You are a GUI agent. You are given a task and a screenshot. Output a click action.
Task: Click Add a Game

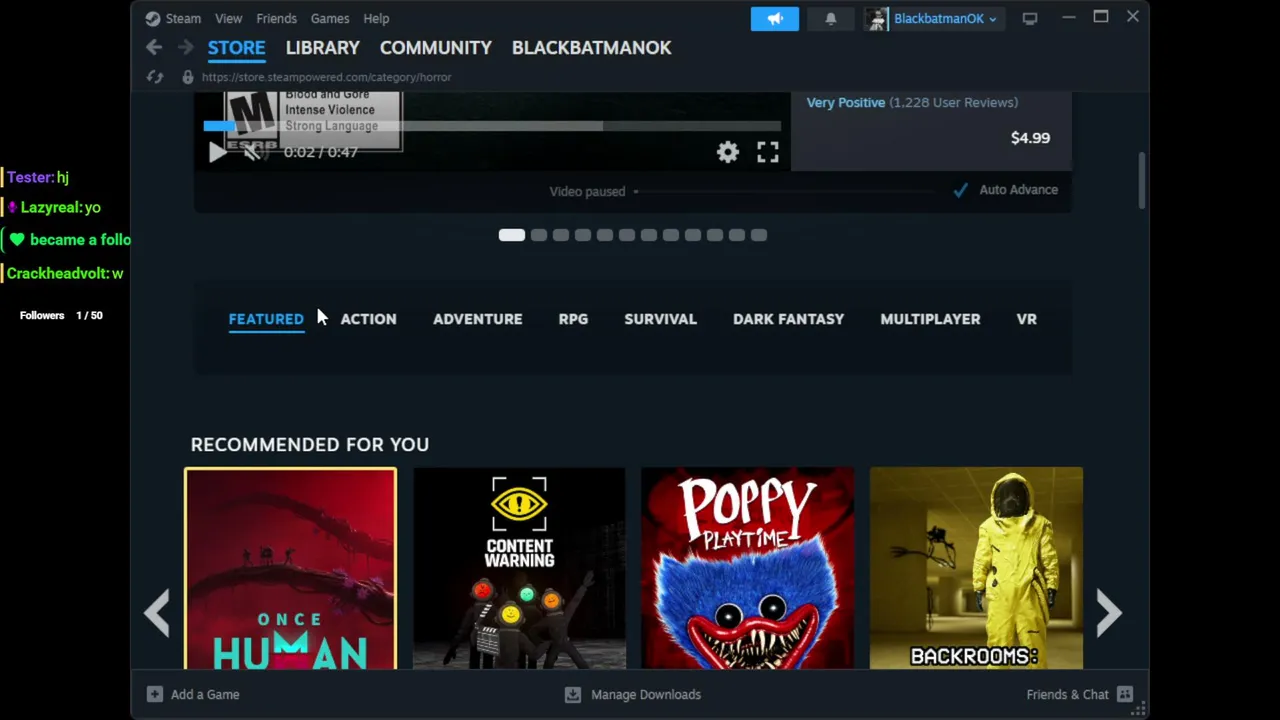(193, 694)
